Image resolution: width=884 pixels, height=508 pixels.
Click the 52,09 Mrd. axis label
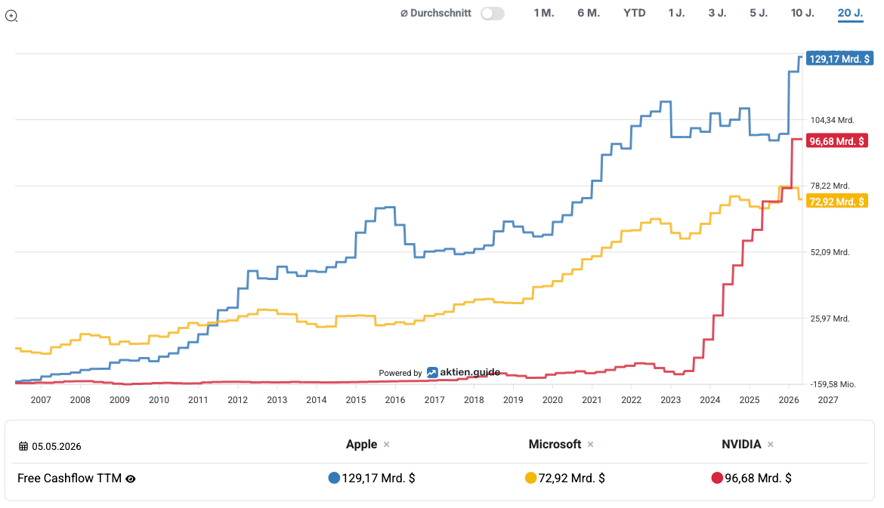830,252
